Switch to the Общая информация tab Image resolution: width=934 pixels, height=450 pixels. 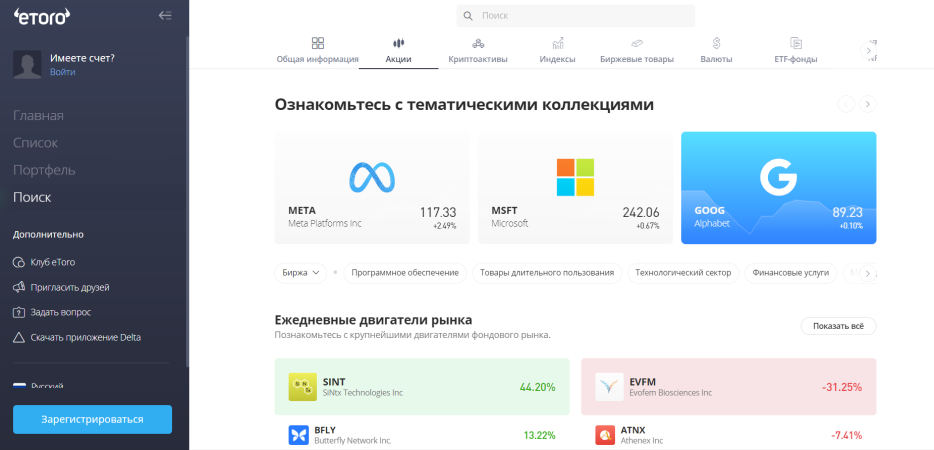point(317,51)
